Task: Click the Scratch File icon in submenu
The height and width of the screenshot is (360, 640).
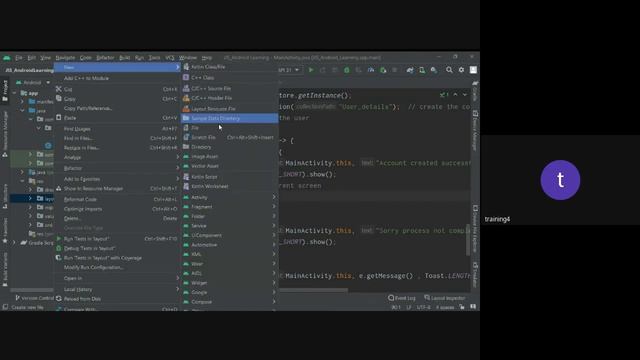Action: tap(186, 137)
